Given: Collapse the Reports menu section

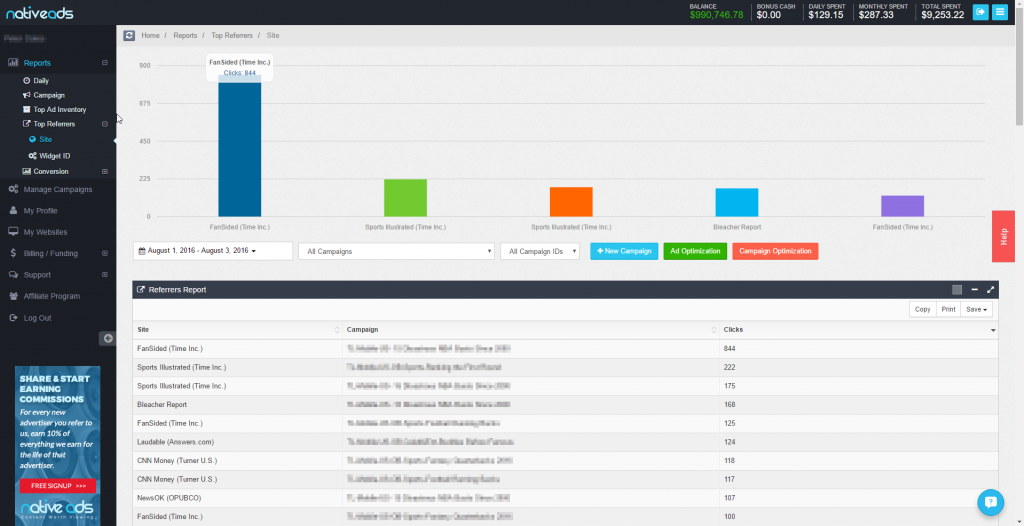Looking at the screenshot, I should (105, 63).
